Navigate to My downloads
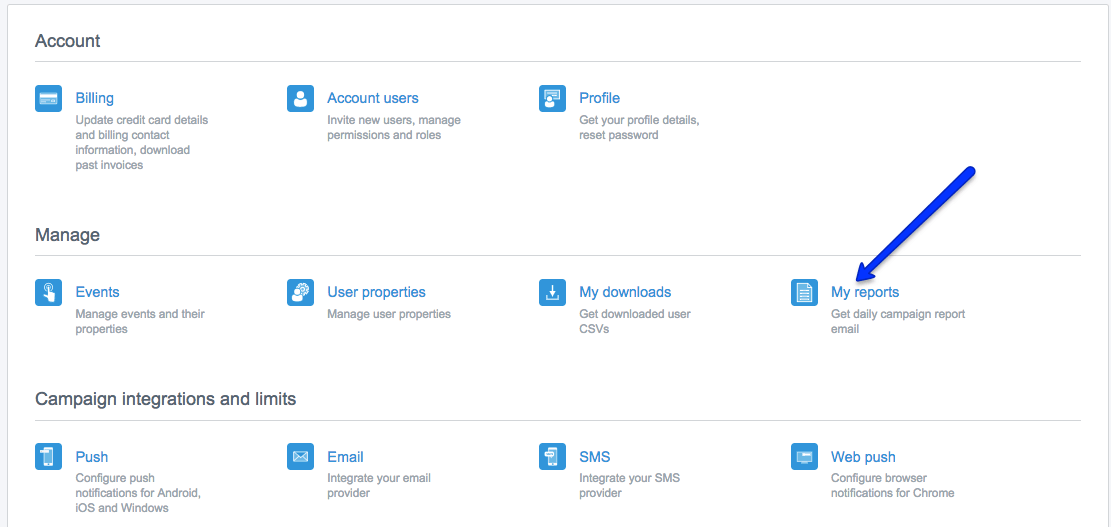The height and width of the screenshot is (527, 1111). click(x=625, y=292)
